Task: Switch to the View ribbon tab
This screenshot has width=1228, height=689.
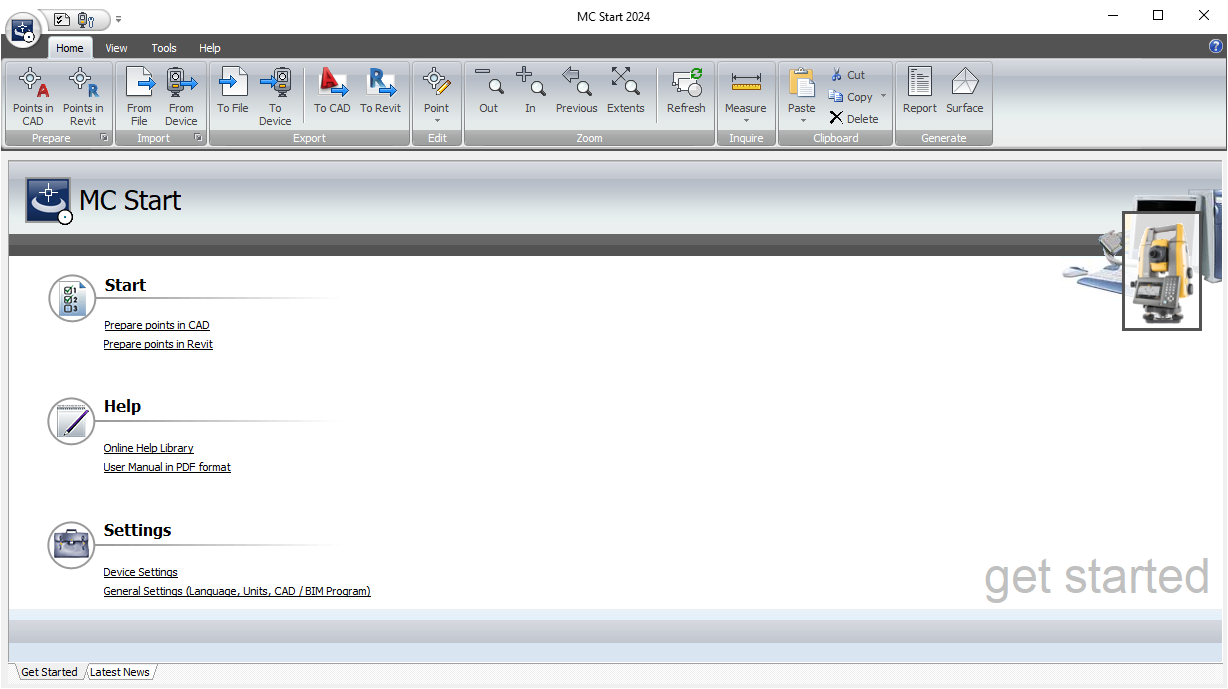Action: coord(117,48)
